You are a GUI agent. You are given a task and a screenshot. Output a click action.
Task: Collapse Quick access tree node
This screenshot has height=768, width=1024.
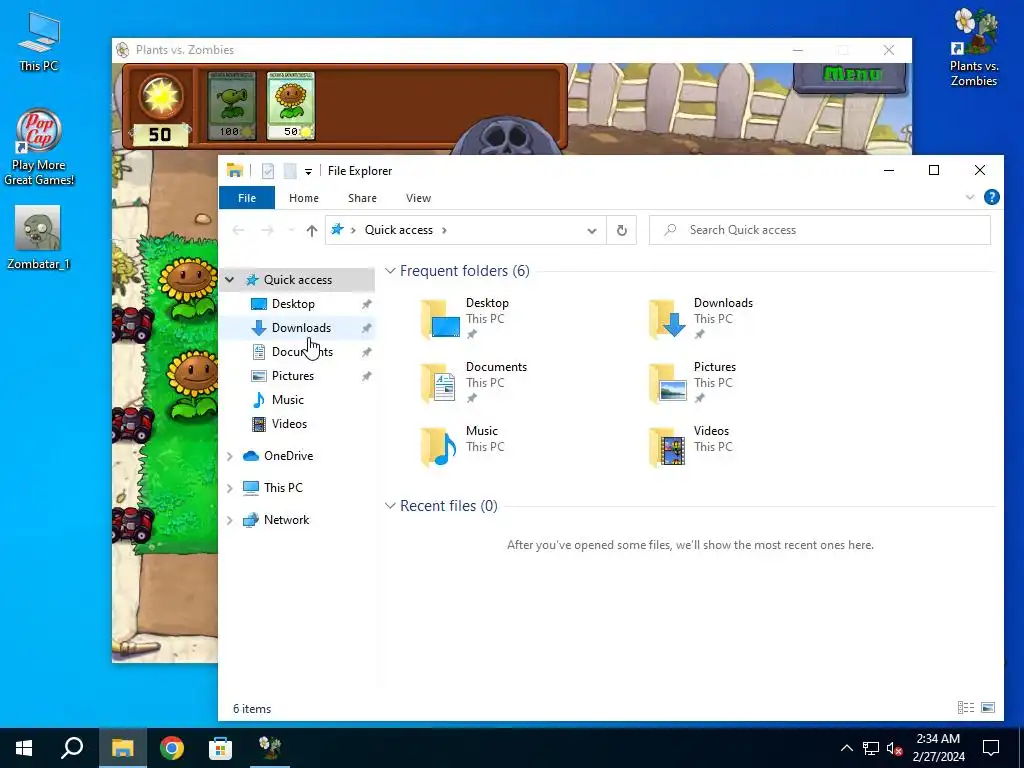click(230, 280)
